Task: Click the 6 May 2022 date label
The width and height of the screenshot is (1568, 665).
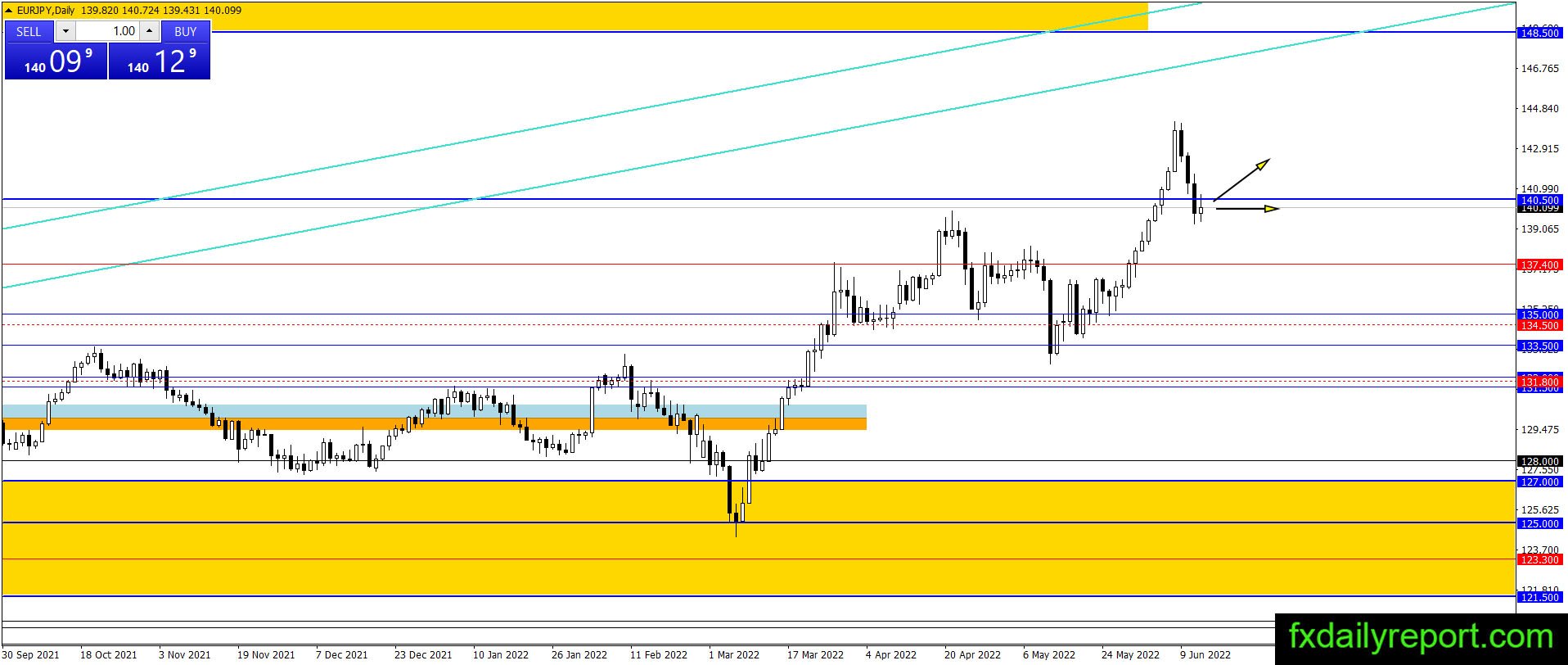Action: point(1049,654)
